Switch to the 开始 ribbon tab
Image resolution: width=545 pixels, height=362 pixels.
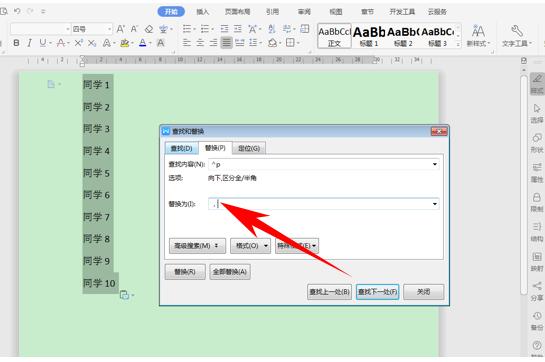171,11
